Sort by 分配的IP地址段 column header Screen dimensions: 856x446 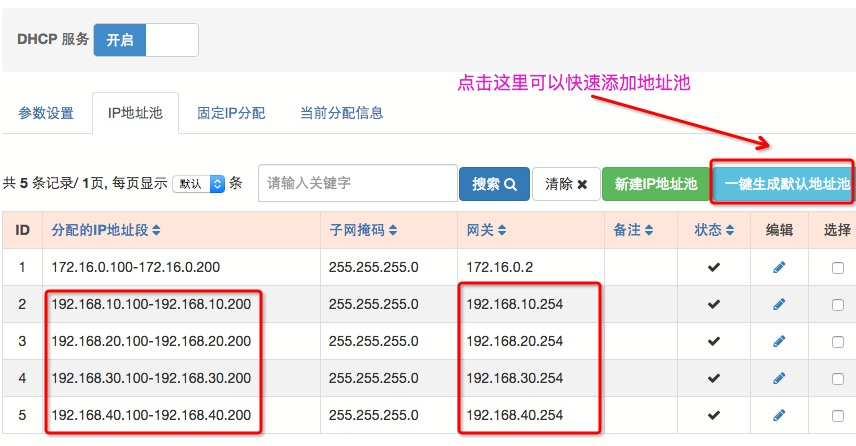coord(106,230)
